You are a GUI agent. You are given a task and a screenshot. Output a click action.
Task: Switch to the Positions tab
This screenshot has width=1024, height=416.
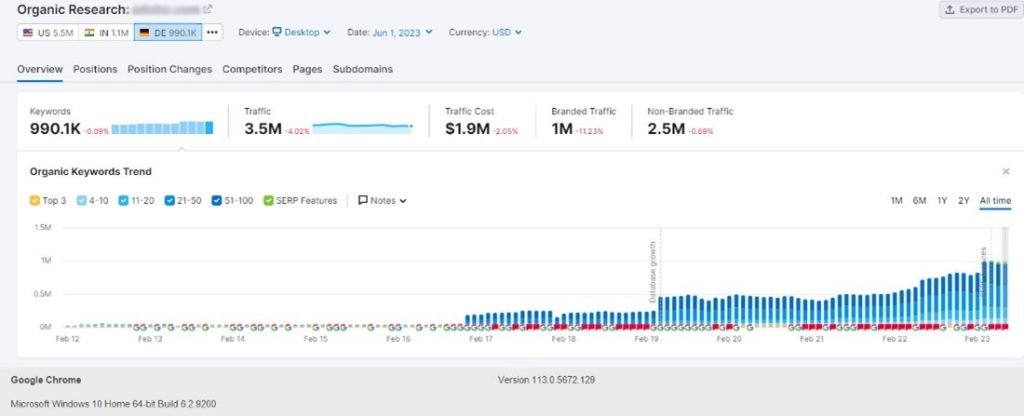coord(95,69)
